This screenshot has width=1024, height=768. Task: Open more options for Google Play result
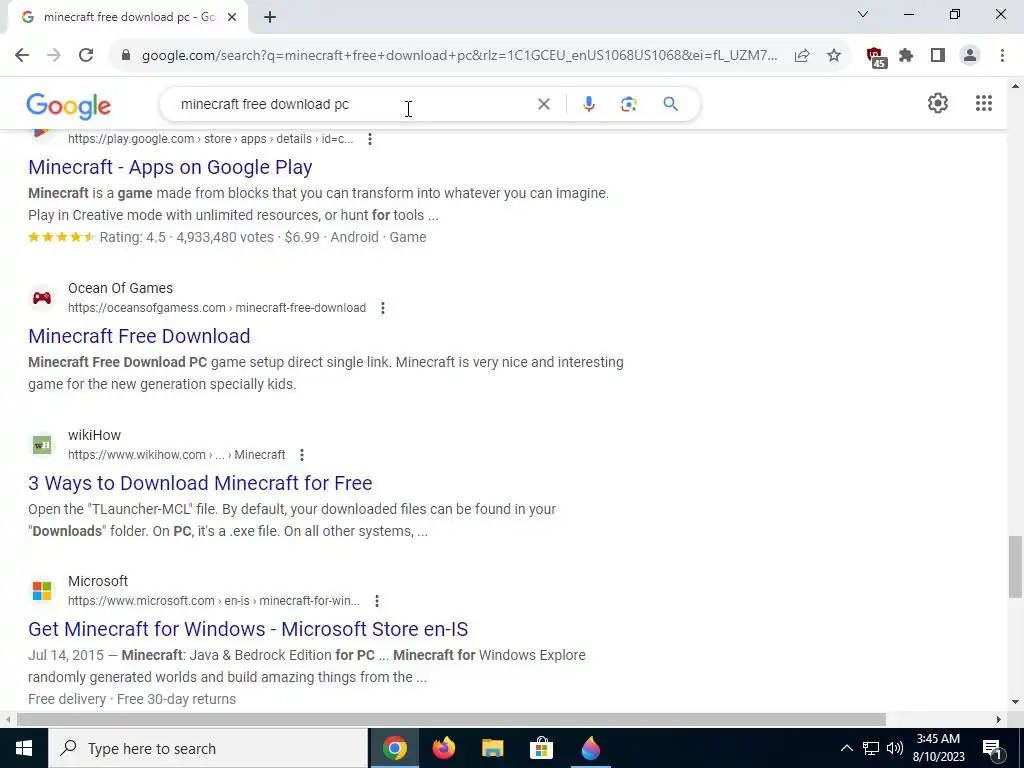[370, 139]
